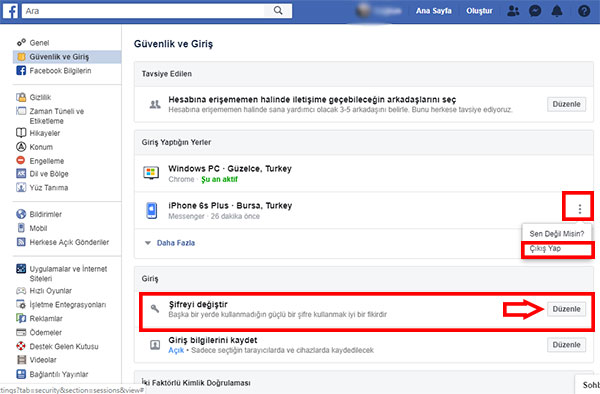600x394 pixels.
Task: Click the Şifreyi değiştir key icon
Action: [x=155, y=308]
